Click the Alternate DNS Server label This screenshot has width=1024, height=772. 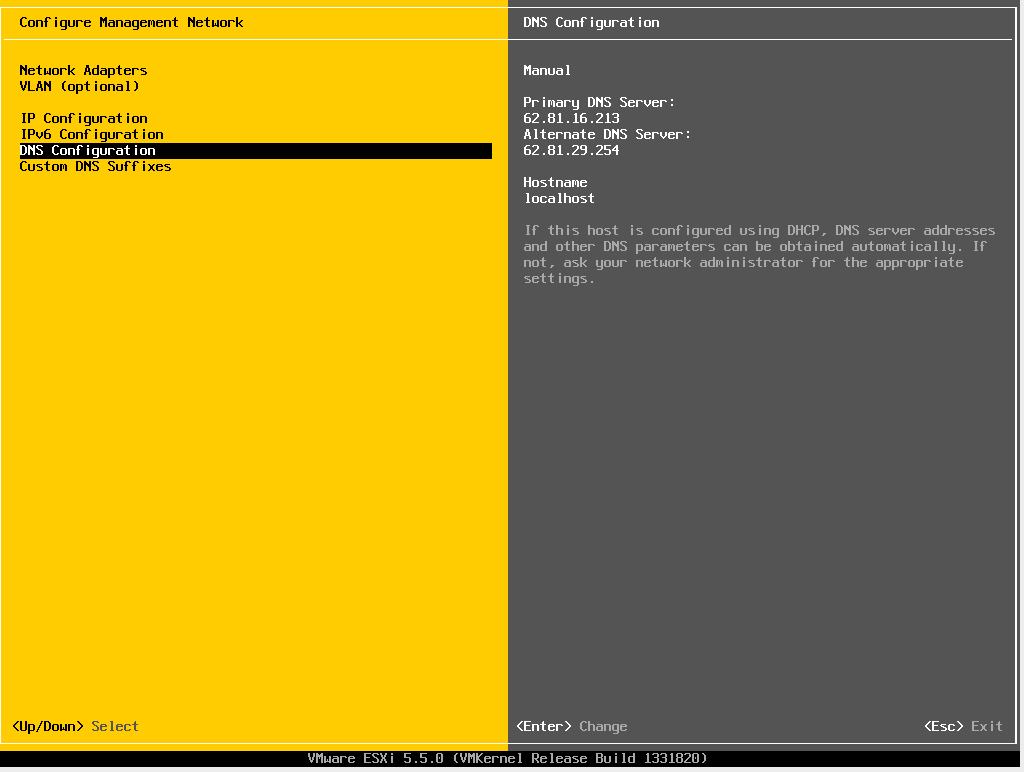pos(607,134)
